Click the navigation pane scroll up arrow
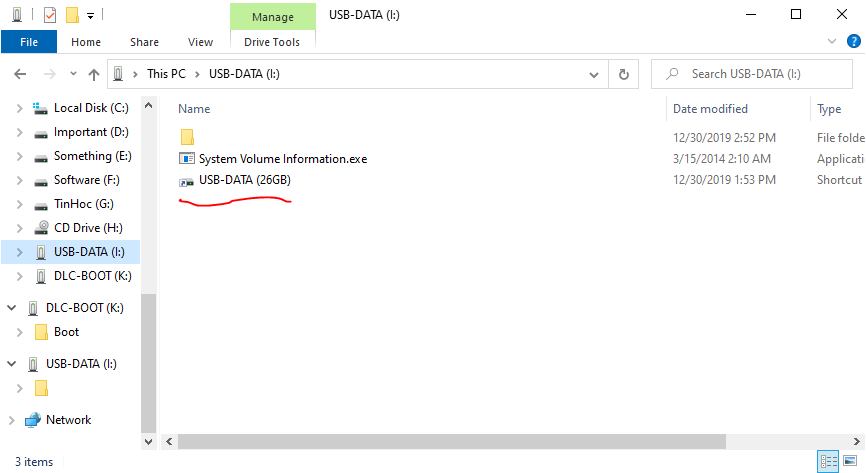866x473 pixels. tap(148, 105)
